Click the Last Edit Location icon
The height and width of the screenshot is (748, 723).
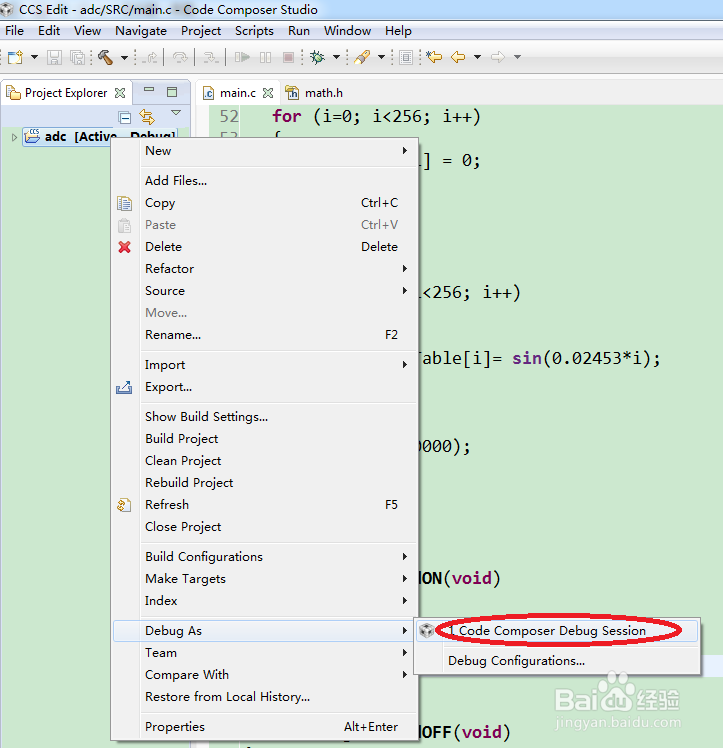coord(434,57)
